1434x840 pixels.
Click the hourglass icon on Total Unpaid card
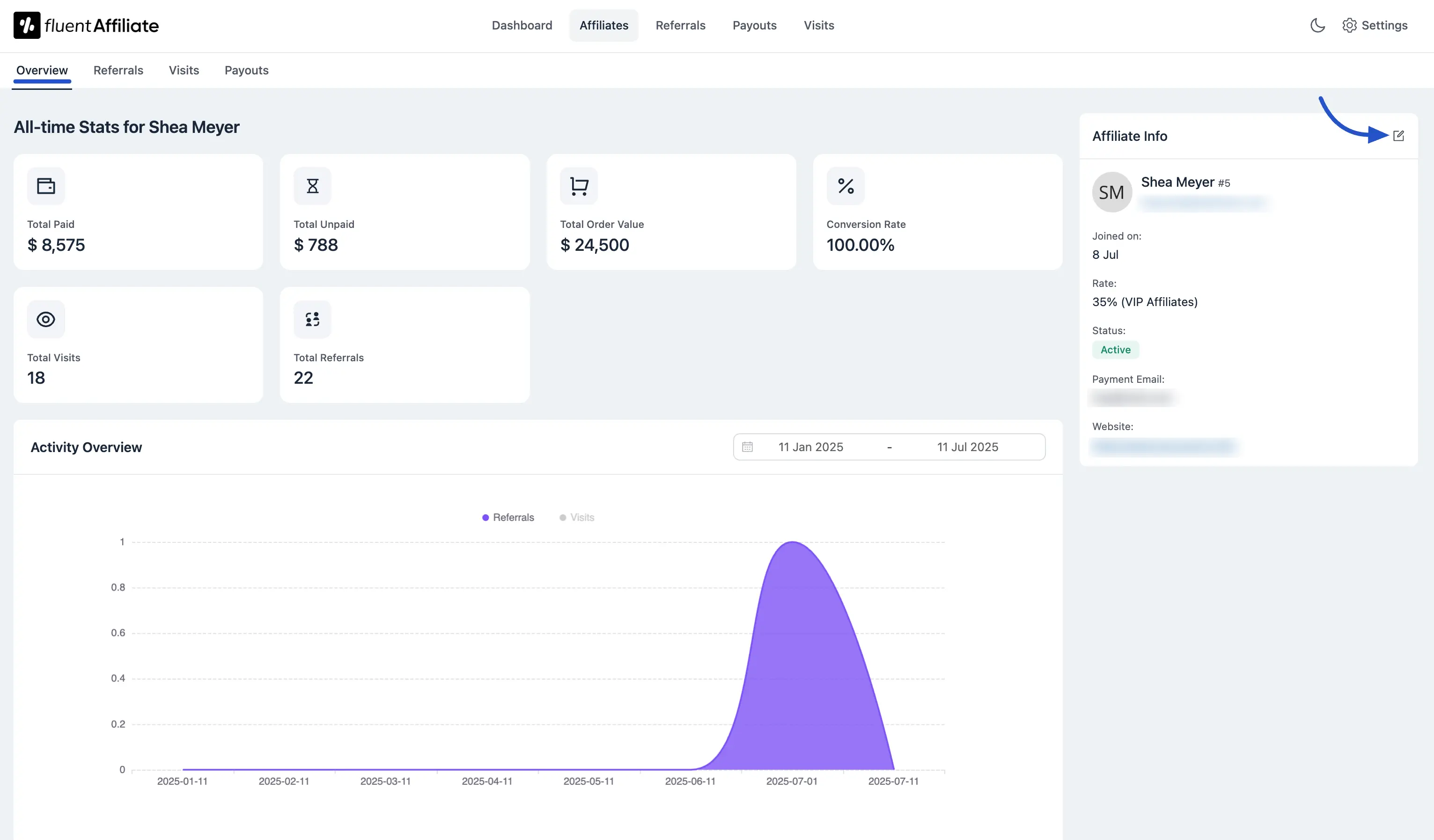[x=312, y=185]
